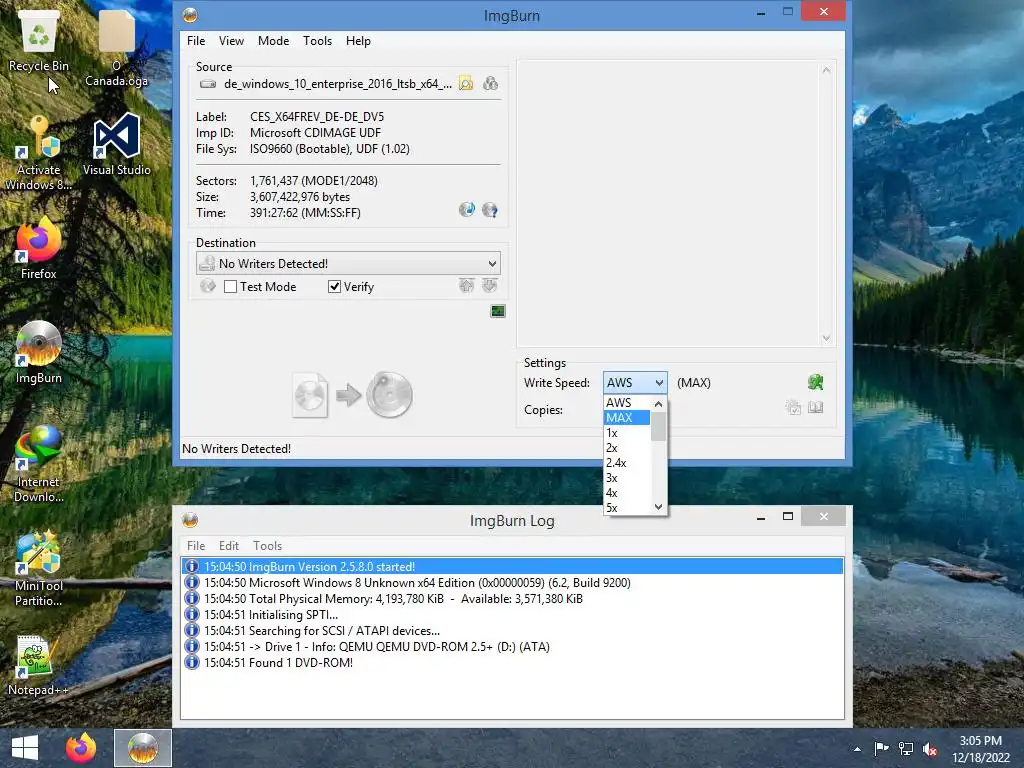This screenshot has height=768, width=1024.
Task: Click Firefox icon on the taskbar
Action: tap(81, 748)
